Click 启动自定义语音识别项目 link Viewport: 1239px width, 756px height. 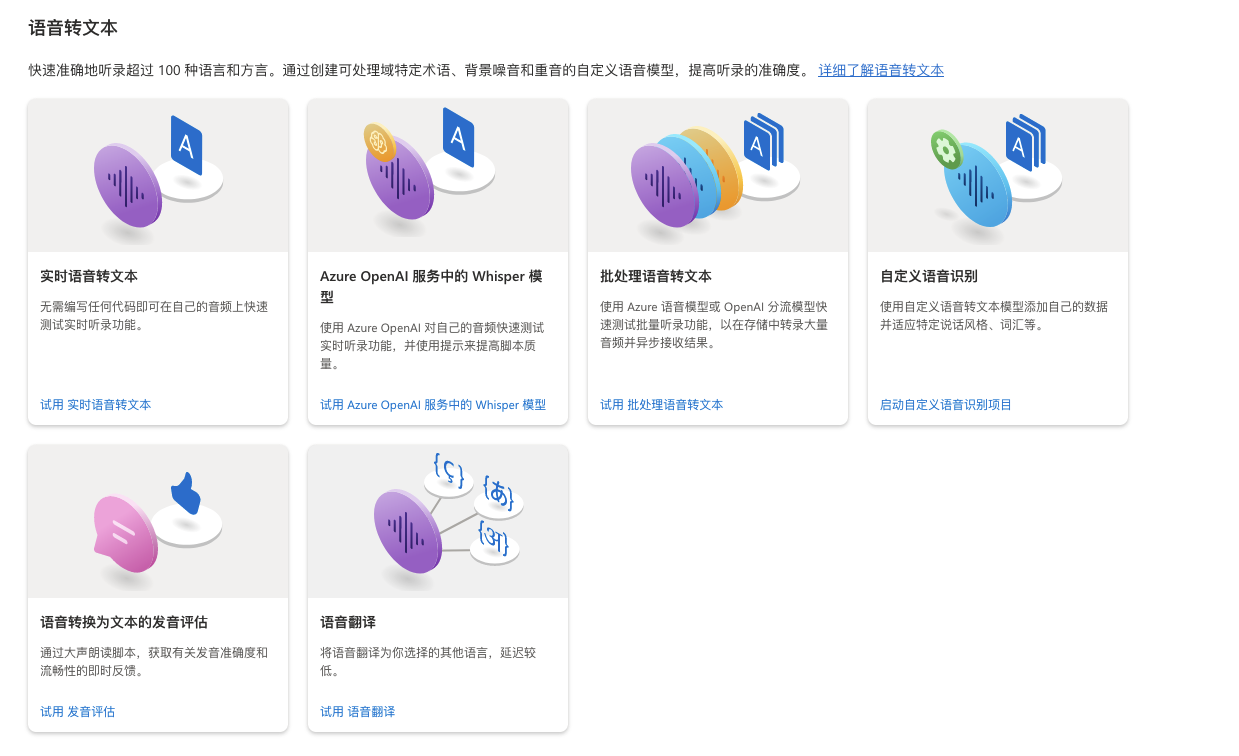945,404
